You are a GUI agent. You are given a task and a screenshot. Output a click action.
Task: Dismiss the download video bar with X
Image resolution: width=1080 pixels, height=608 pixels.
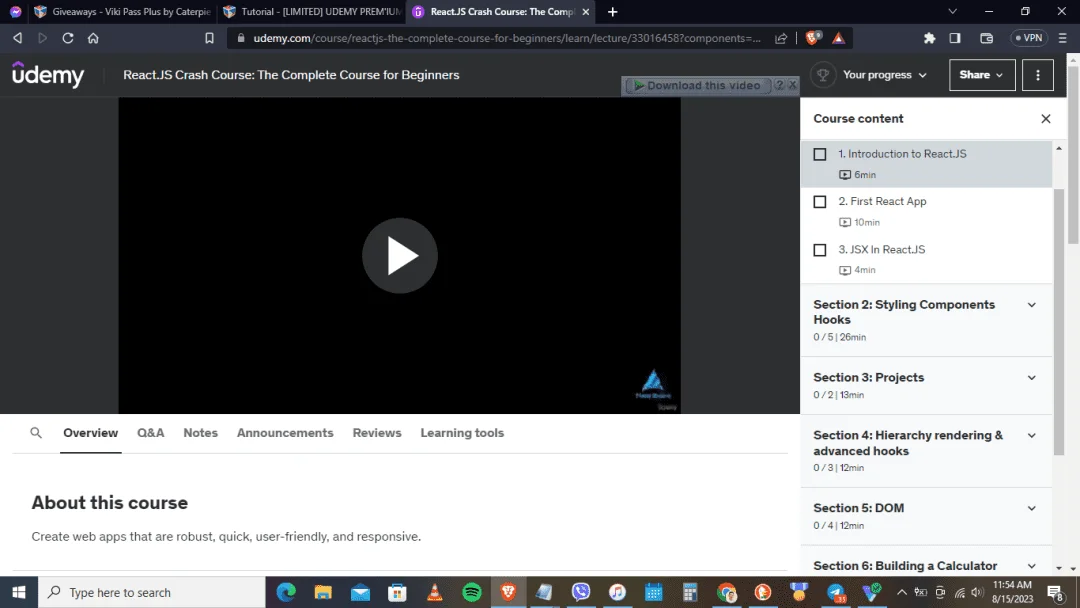coord(793,85)
